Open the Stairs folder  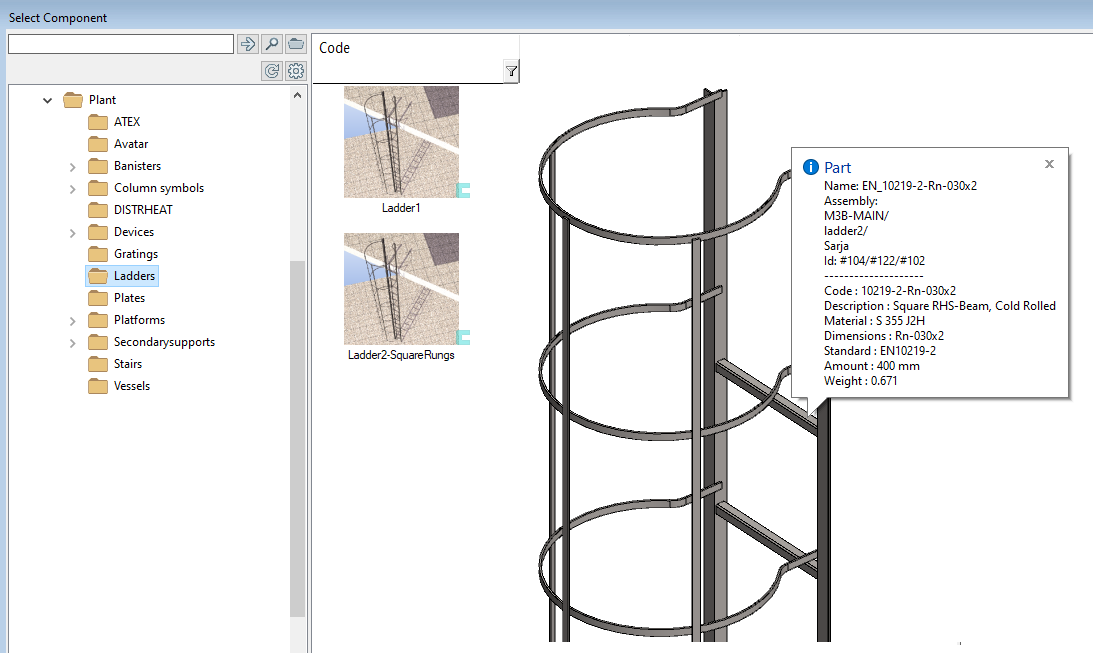(x=127, y=364)
